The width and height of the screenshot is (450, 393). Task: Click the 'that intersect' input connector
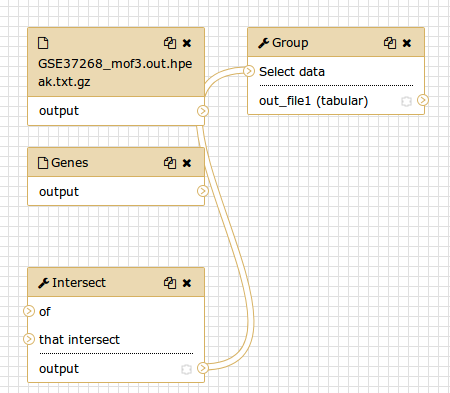[29, 339]
